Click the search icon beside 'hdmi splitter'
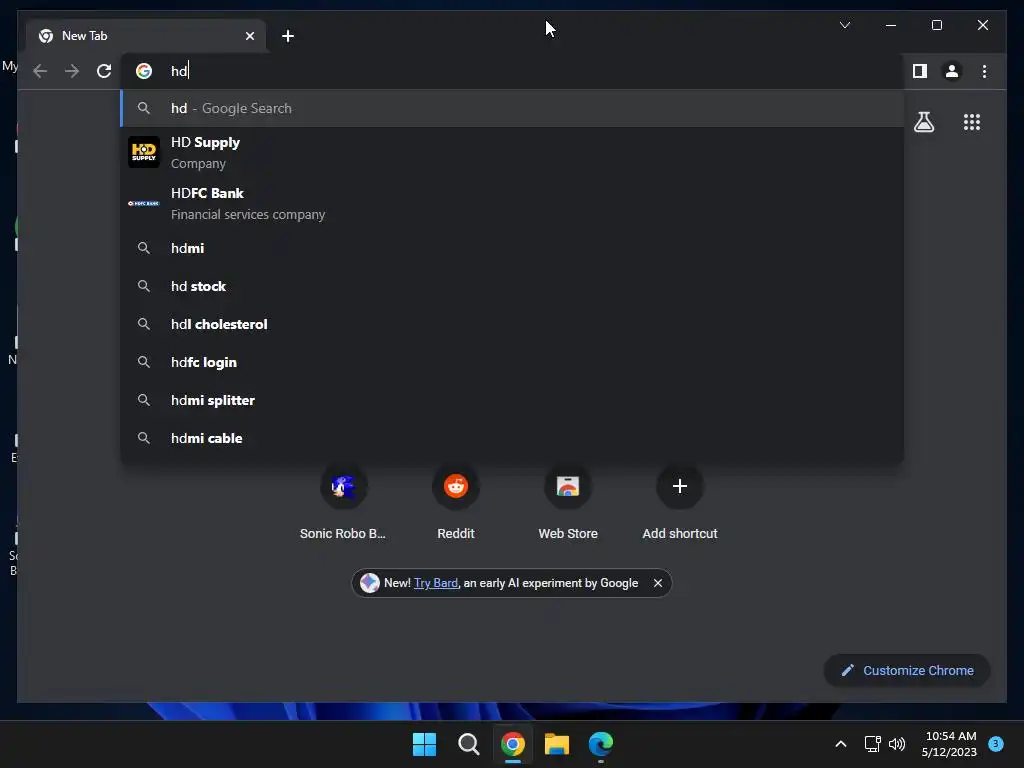The height and width of the screenshot is (768, 1024). pos(144,400)
